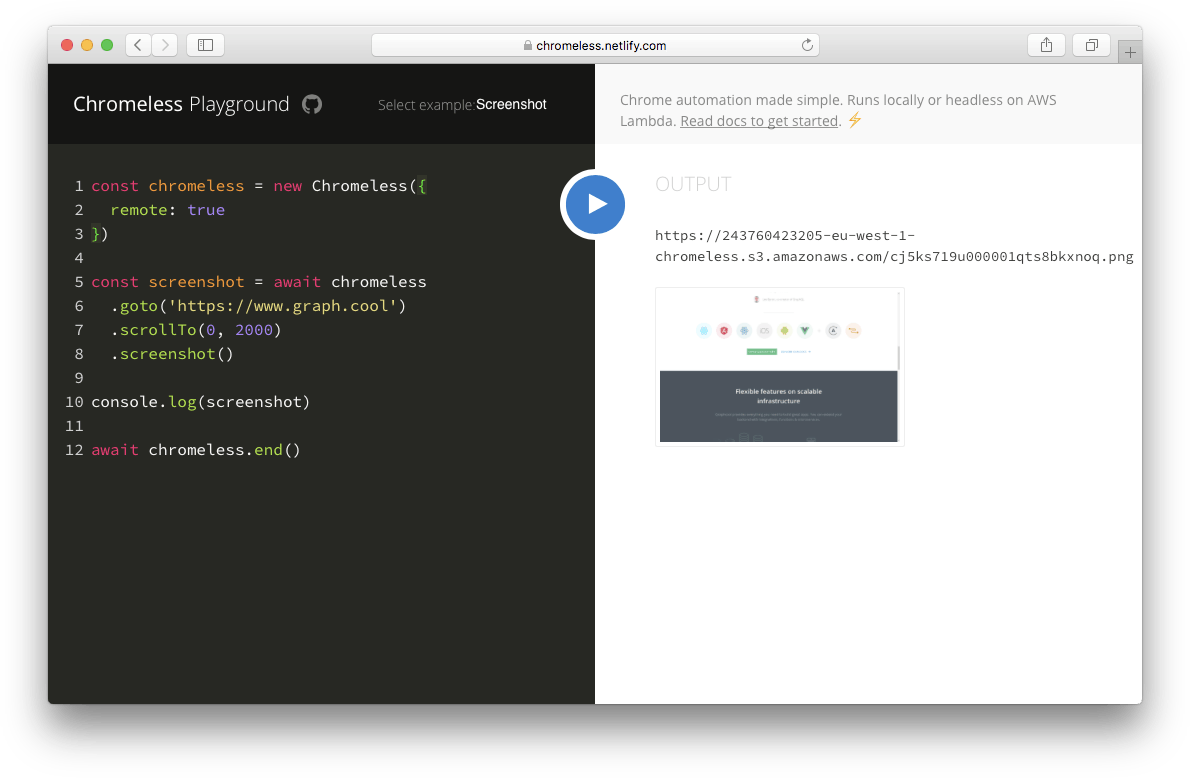Click the lightning bolt emoji
The width and height of the screenshot is (1190, 778).
coord(855,120)
